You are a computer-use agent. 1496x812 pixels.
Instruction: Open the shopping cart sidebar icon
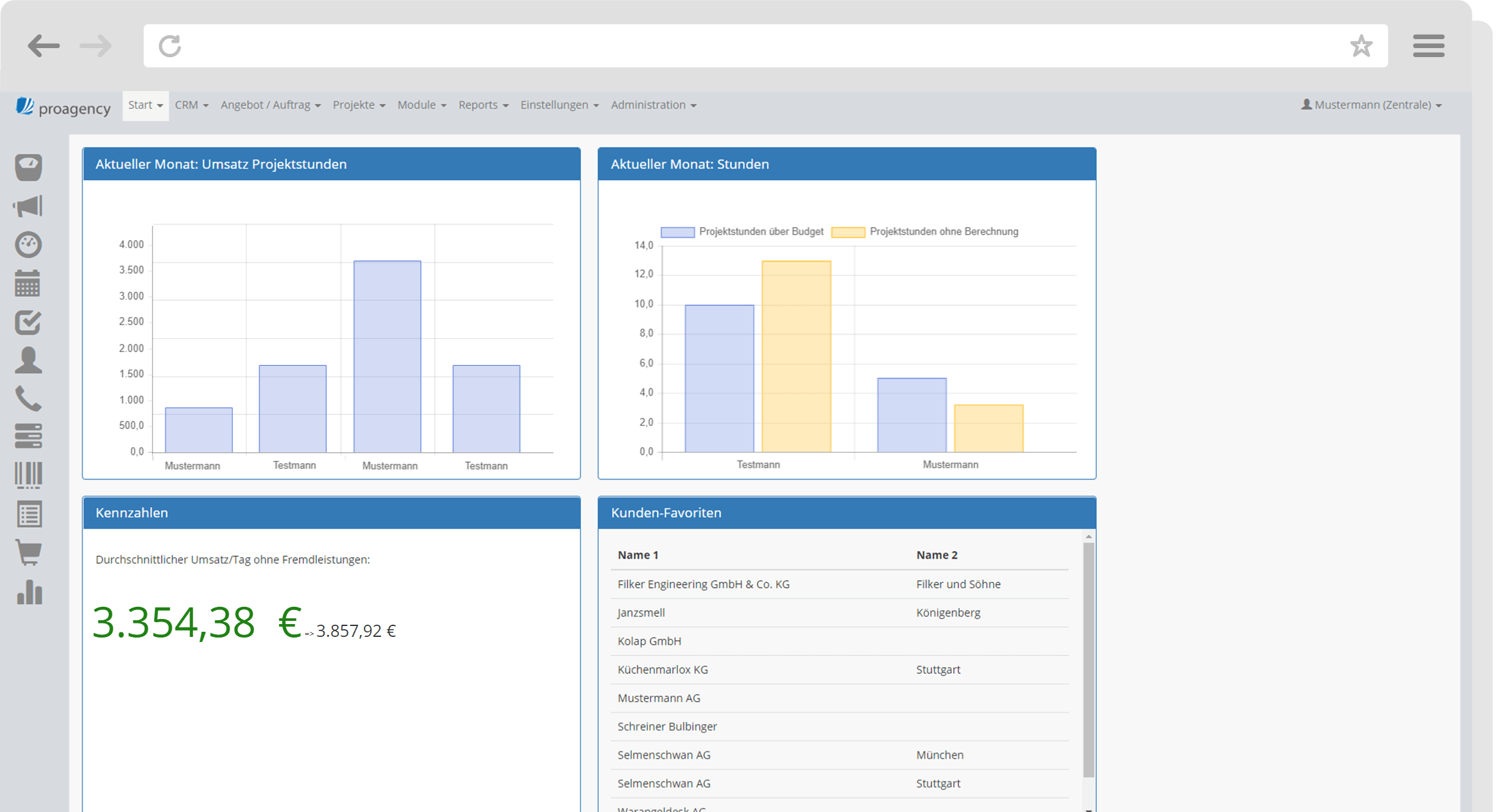click(28, 552)
